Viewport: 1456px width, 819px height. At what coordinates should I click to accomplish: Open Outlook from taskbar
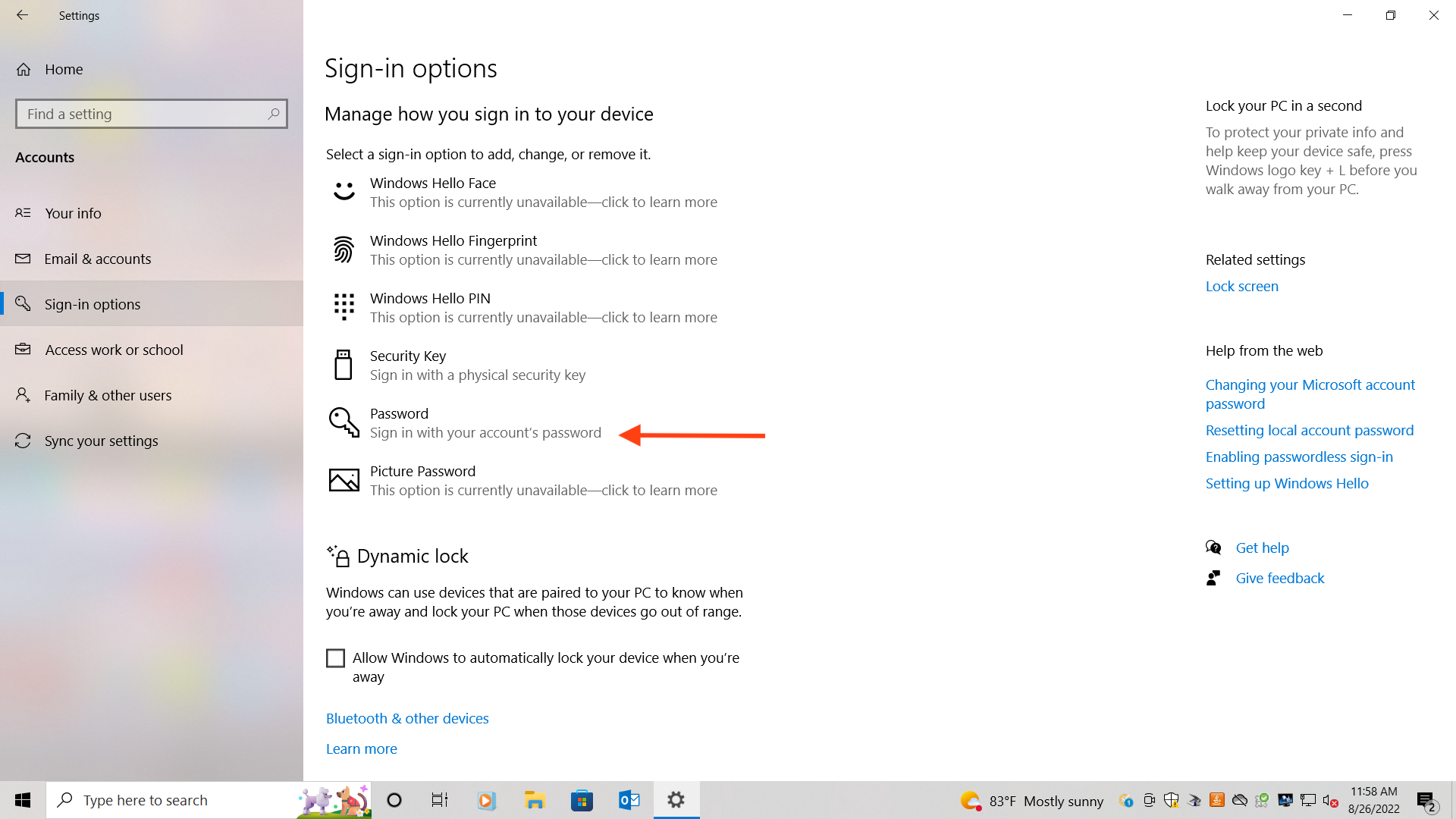pos(629,800)
